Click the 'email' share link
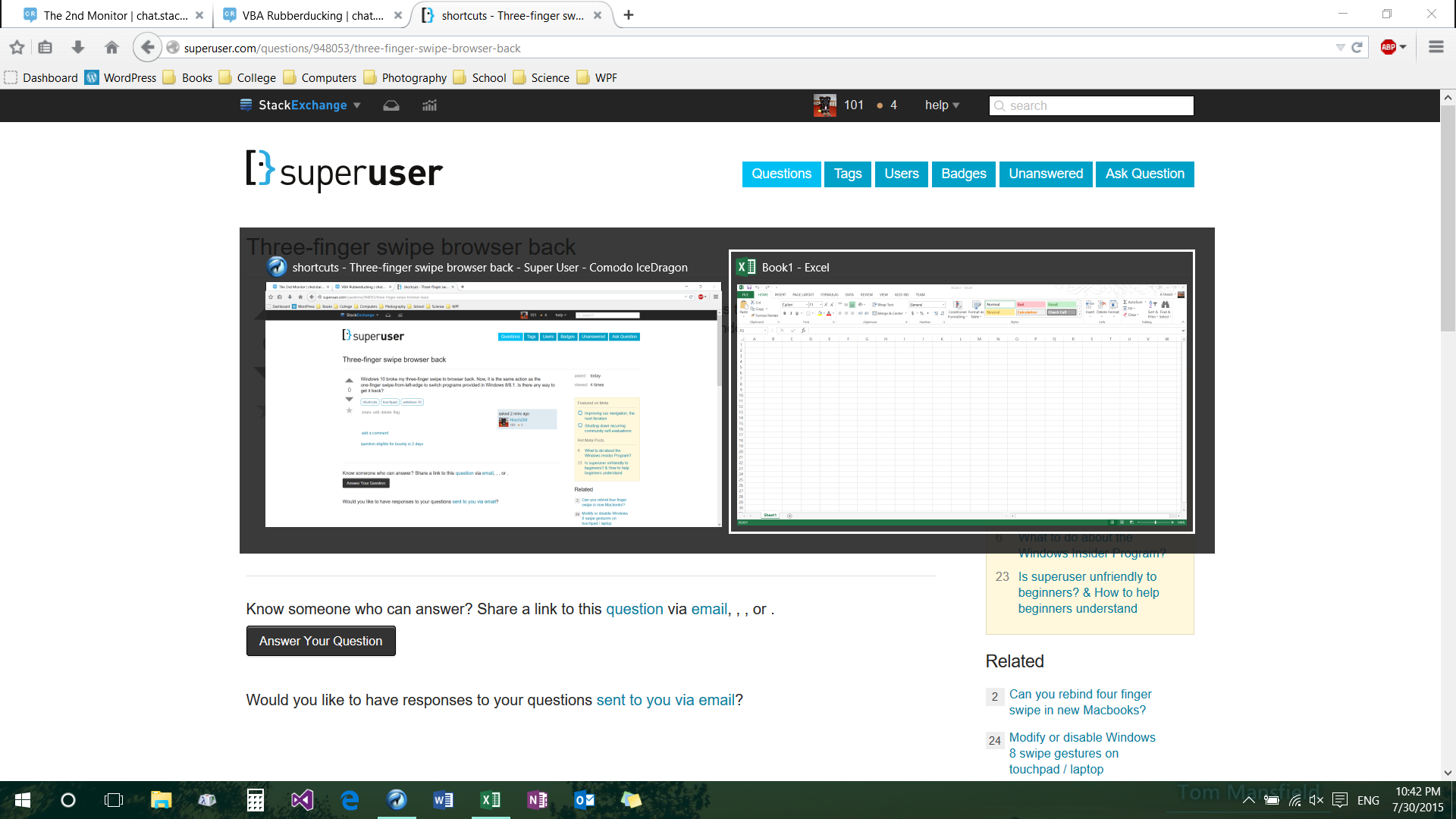 pyautogui.click(x=709, y=609)
